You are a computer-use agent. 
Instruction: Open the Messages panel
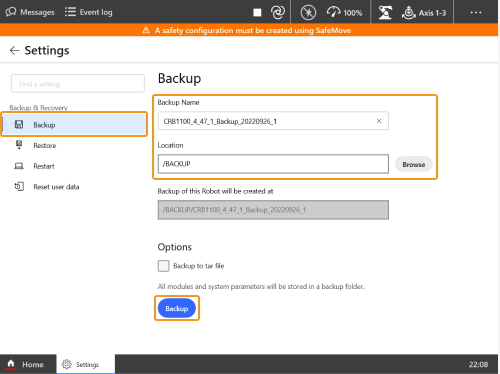(30, 12)
